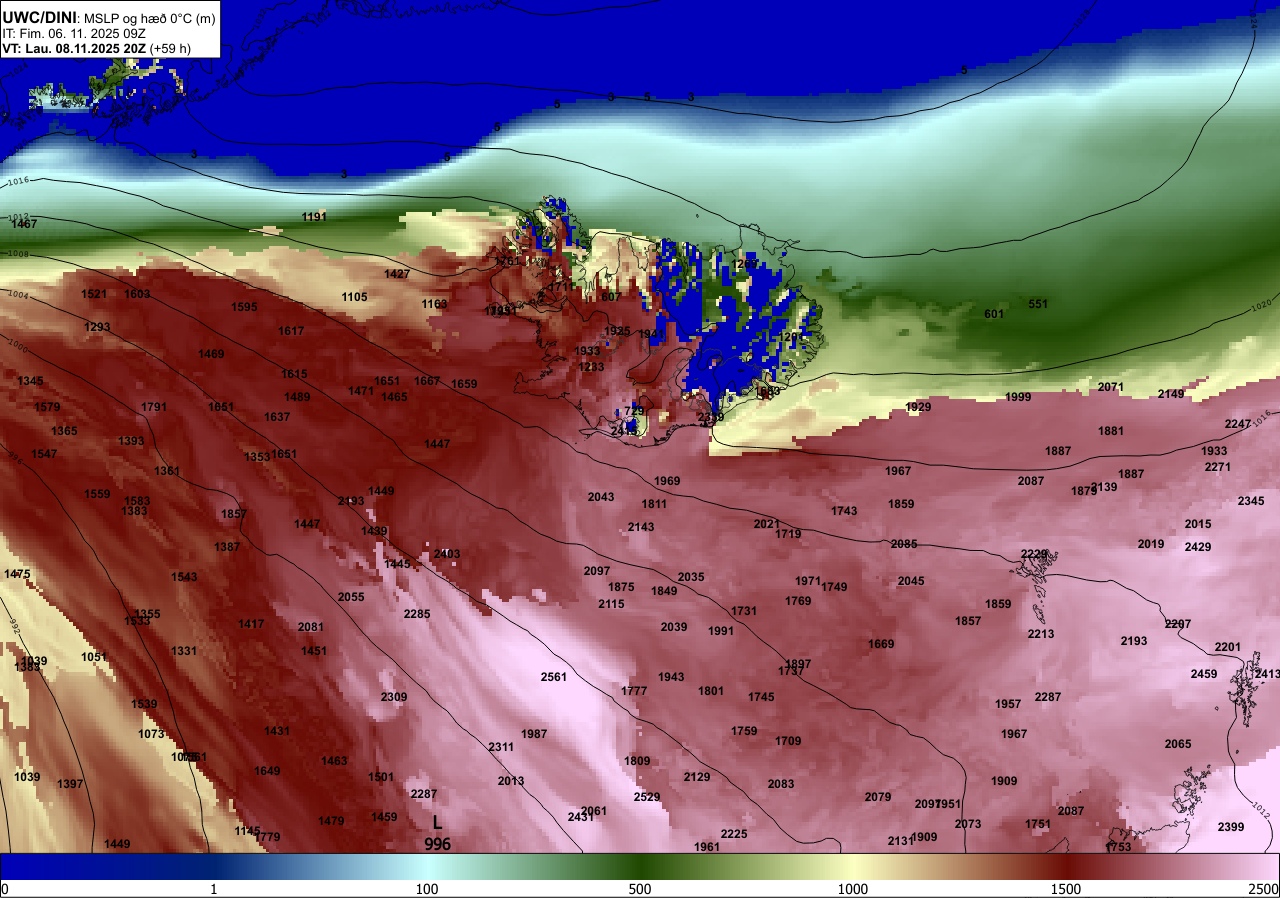Click the UWC/DINI title label
This screenshot has height=898, width=1280.
click(x=37, y=16)
